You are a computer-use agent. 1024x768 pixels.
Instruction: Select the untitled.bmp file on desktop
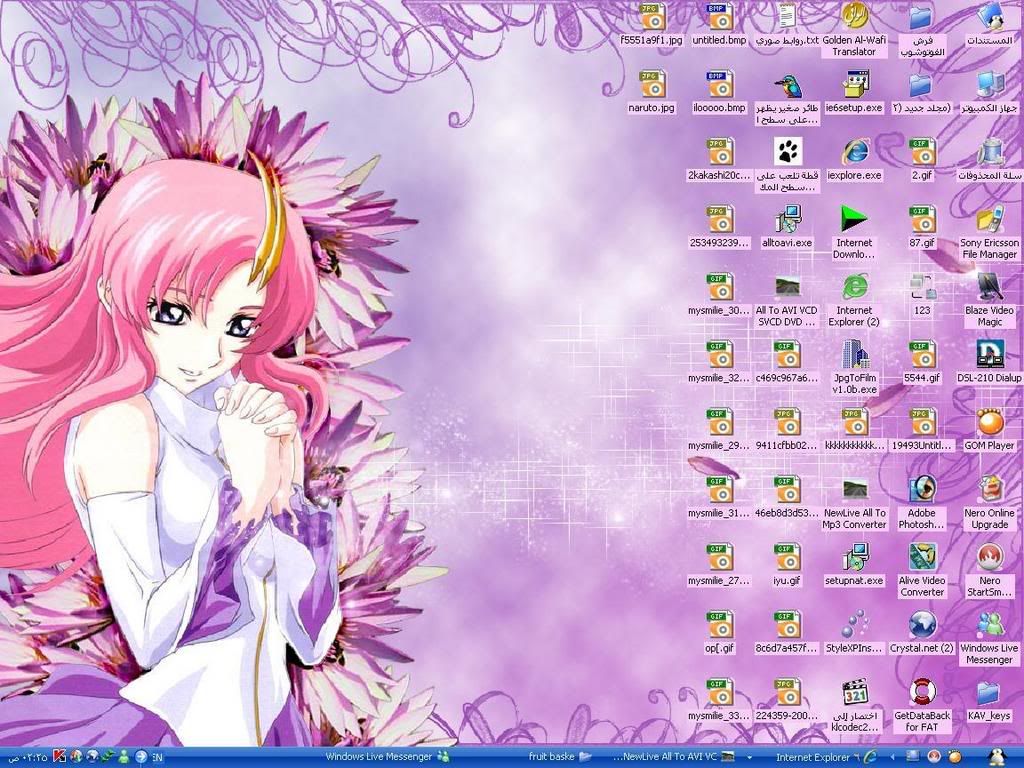719,17
